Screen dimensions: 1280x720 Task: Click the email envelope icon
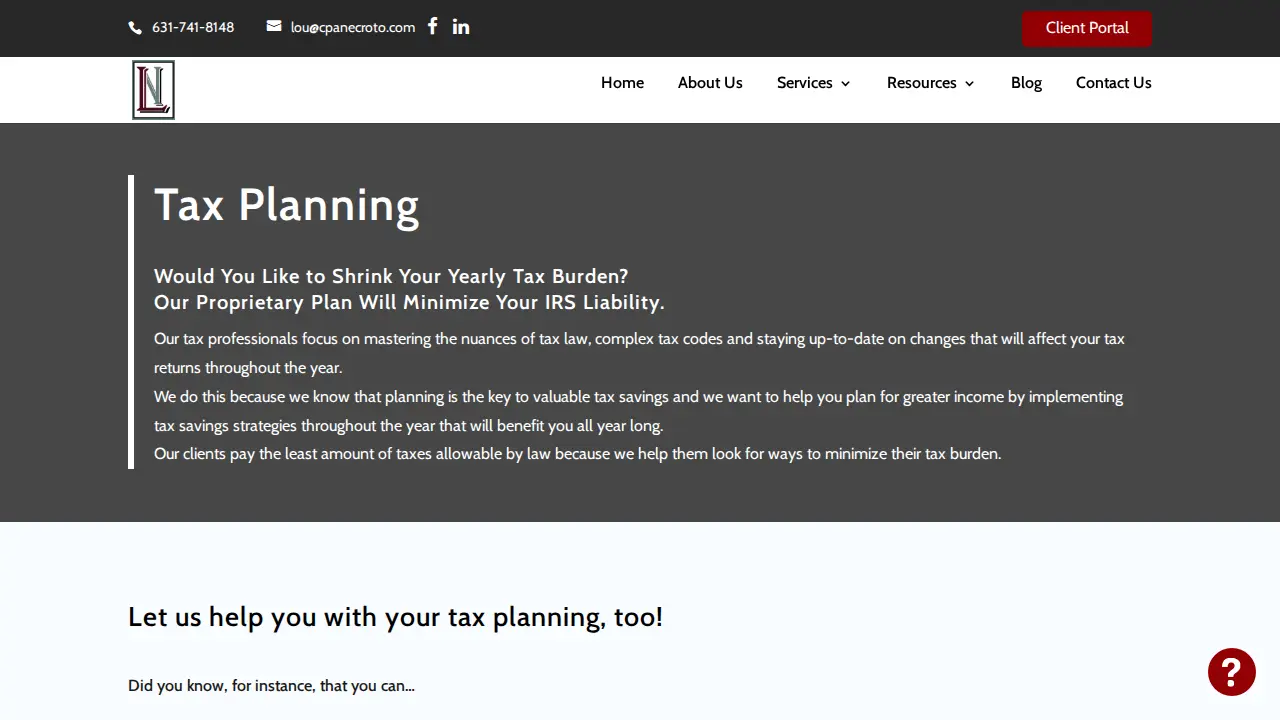click(x=274, y=26)
